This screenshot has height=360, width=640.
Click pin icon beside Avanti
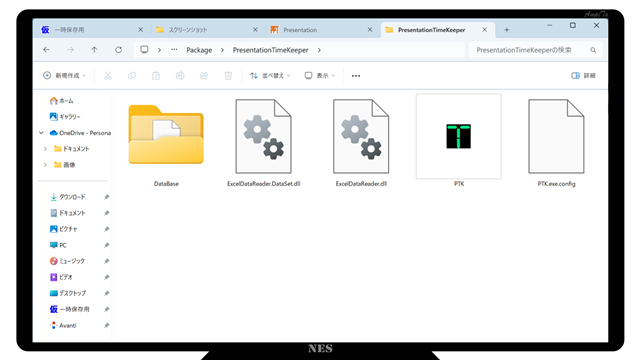[106, 325]
